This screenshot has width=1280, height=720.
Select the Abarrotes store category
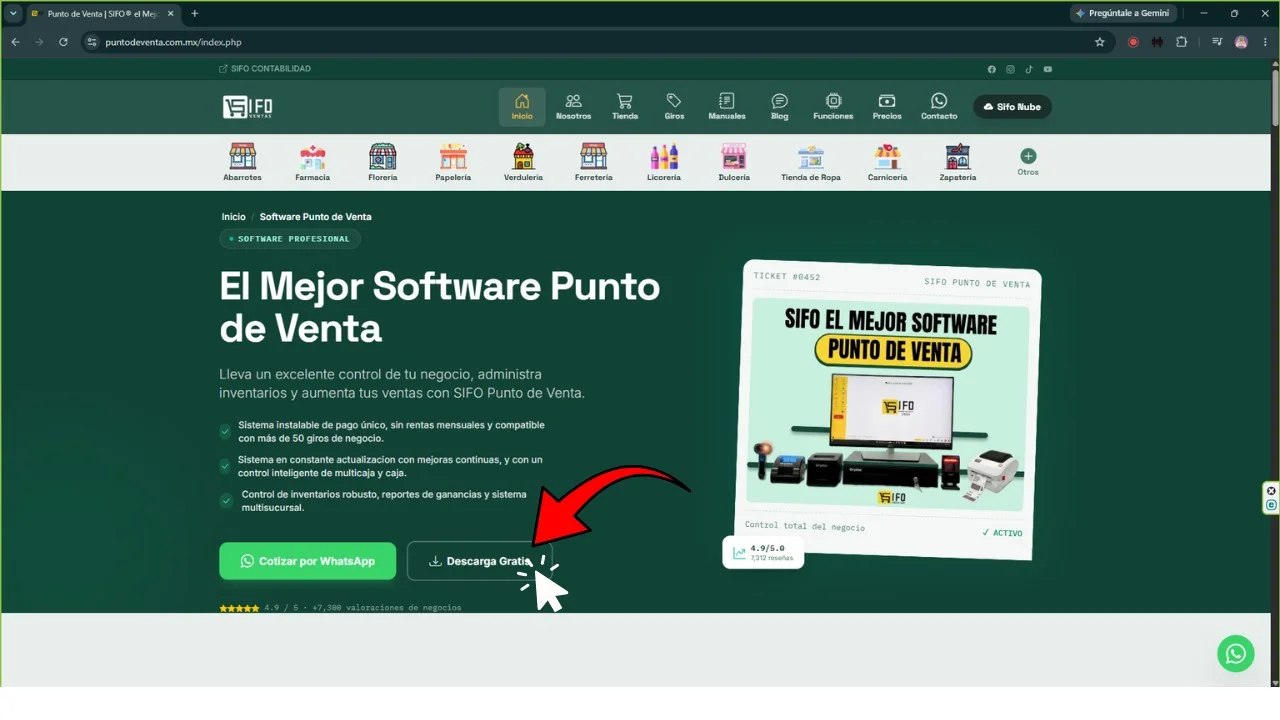click(x=242, y=162)
